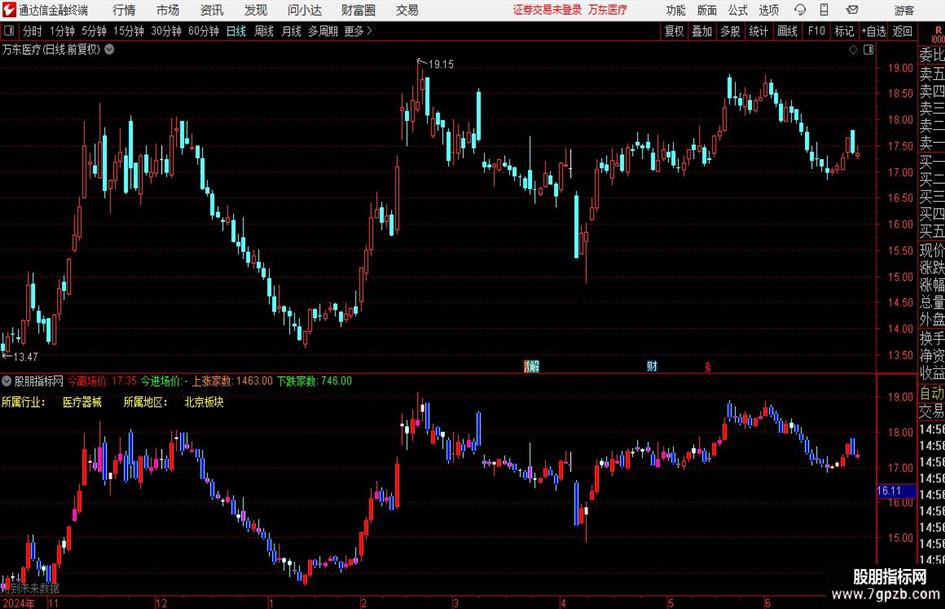Image resolution: width=945 pixels, height=609 pixels.
Task: Open the 行情 menu
Action: pyautogui.click(x=124, y=10)
